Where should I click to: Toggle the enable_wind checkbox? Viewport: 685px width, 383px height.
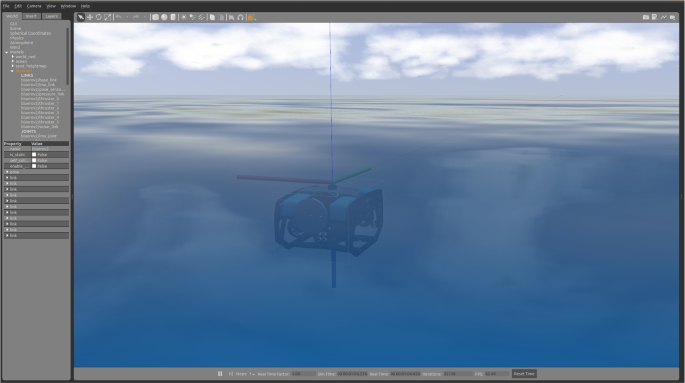34,166
